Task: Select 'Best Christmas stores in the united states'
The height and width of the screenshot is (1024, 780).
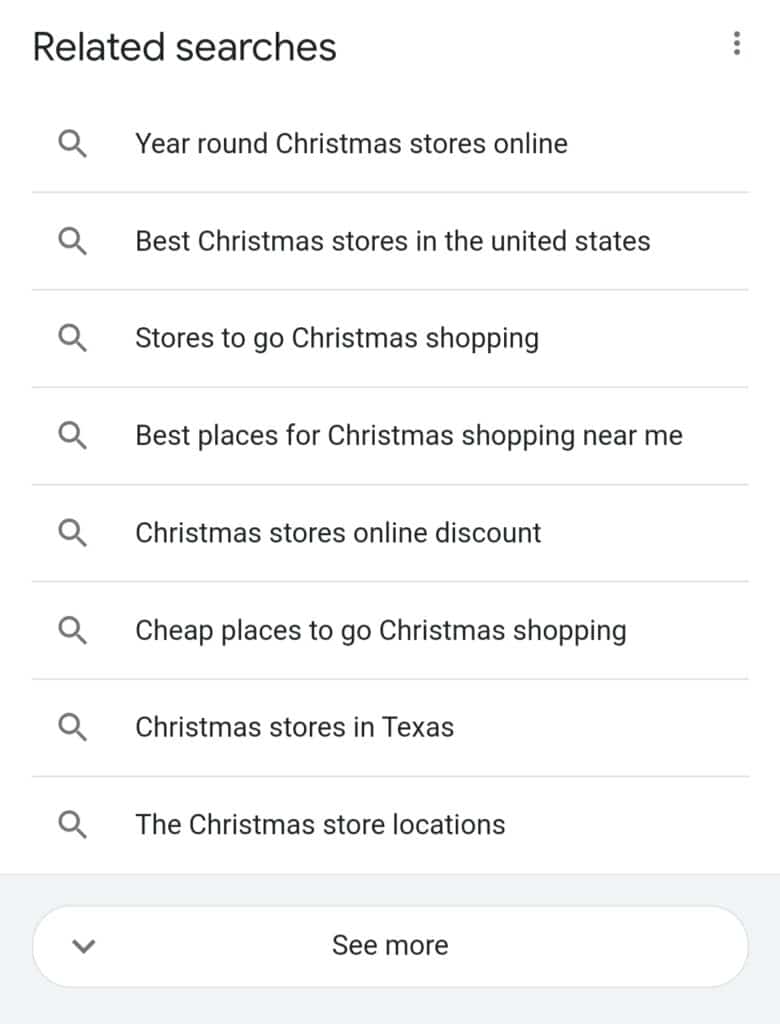Action: pos(392,241)
